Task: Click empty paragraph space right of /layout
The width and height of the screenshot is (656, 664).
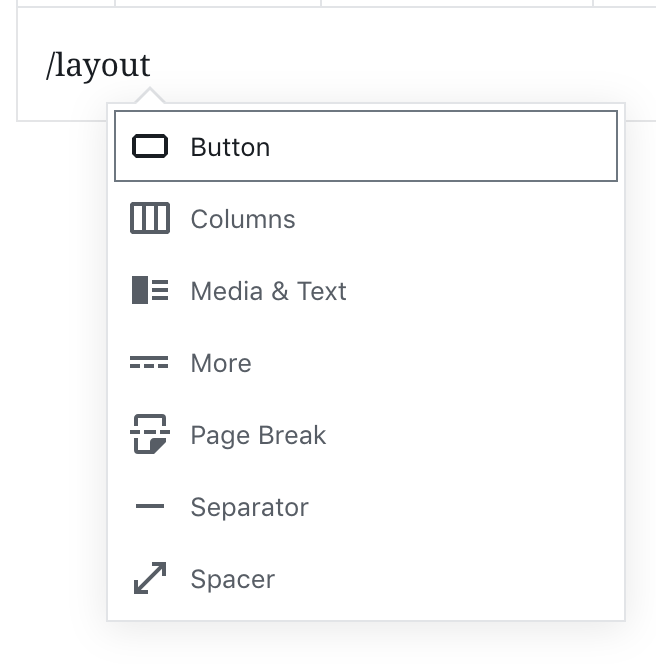Action: click(x=400, y=65)
